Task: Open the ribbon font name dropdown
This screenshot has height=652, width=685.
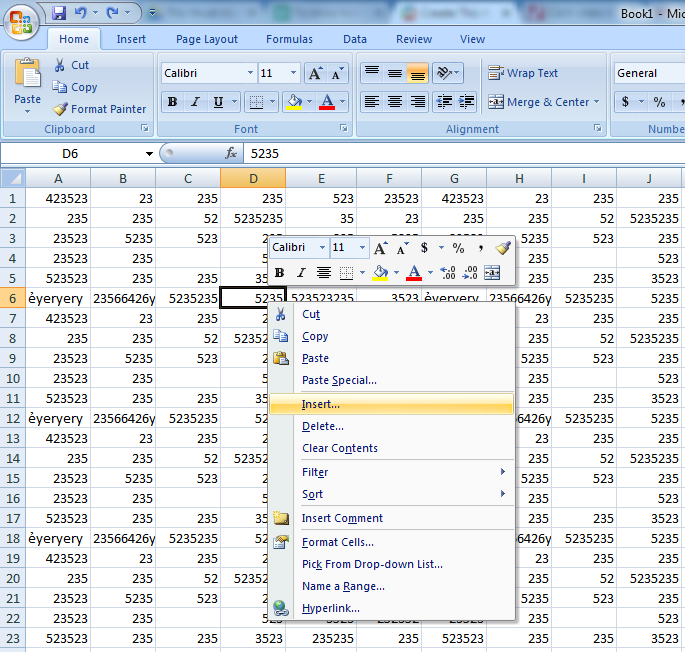Action: 249,73
